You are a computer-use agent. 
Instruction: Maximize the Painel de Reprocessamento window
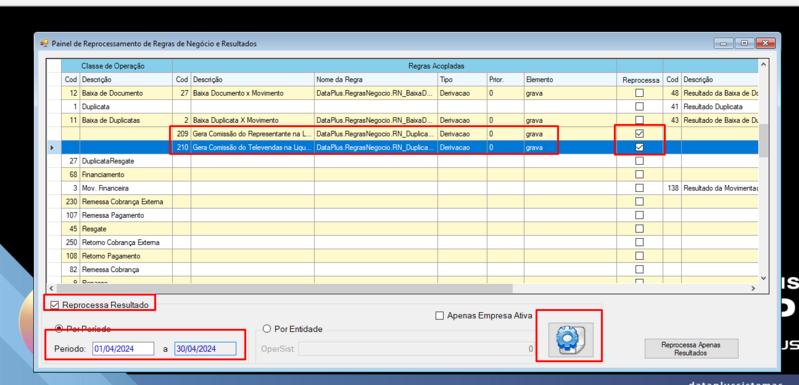[744, 43]
